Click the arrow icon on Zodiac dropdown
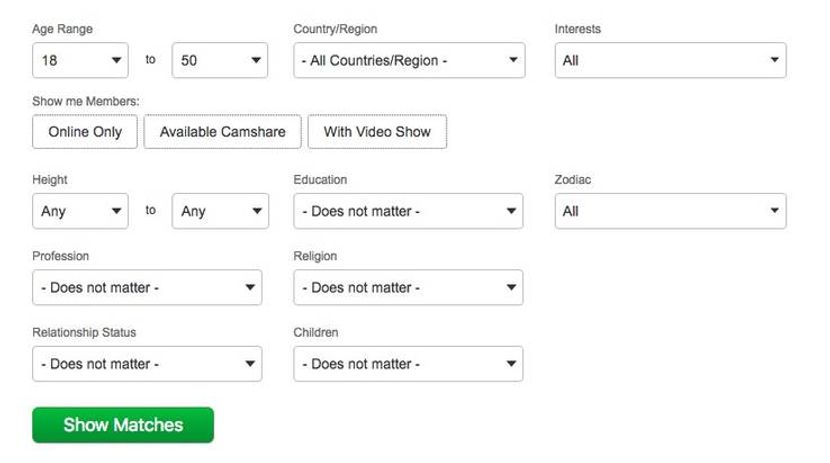This screenshot has height=463, width=830. 774,211
